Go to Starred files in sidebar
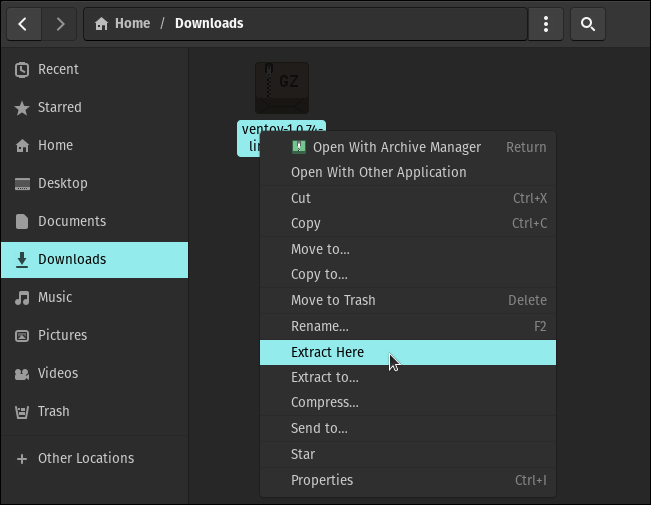The height and width of the screenshot is (505, 651). pyautogui.click(x=59, y=107)
